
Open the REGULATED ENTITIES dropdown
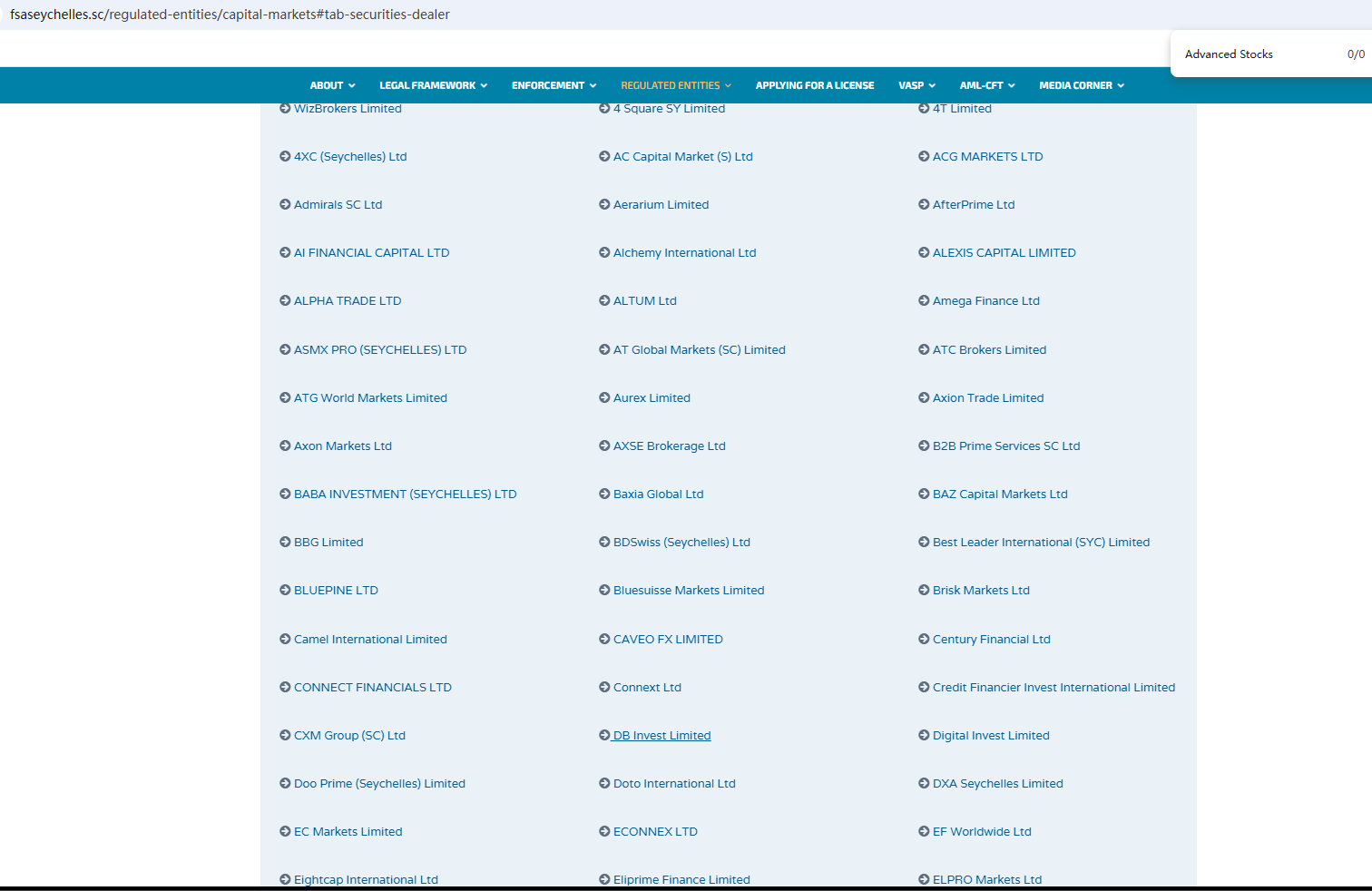point(676,85)
